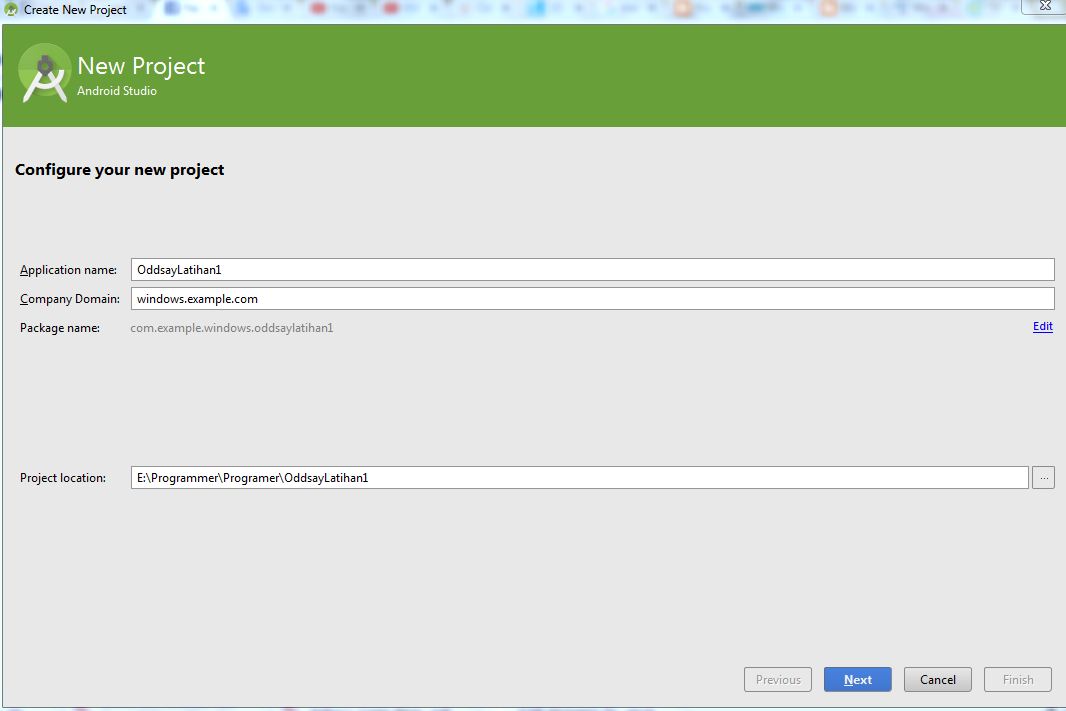Click the 'Project location:' label

pyautogui.click(x=63, y=478)
